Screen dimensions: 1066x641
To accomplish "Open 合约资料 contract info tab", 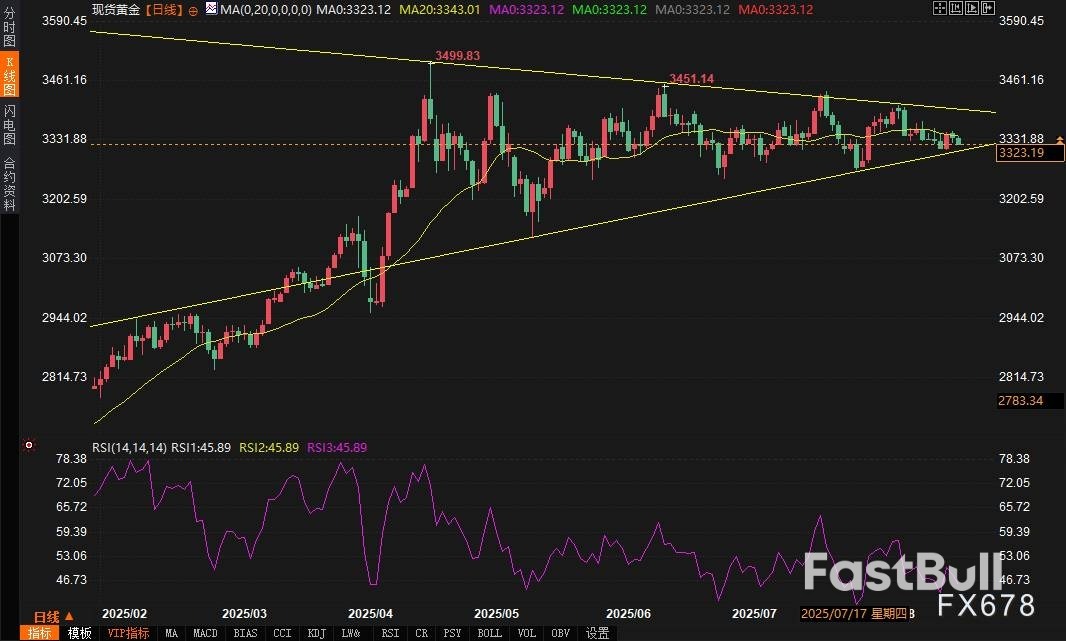I will pyautogui.click(x=9, y=183).
